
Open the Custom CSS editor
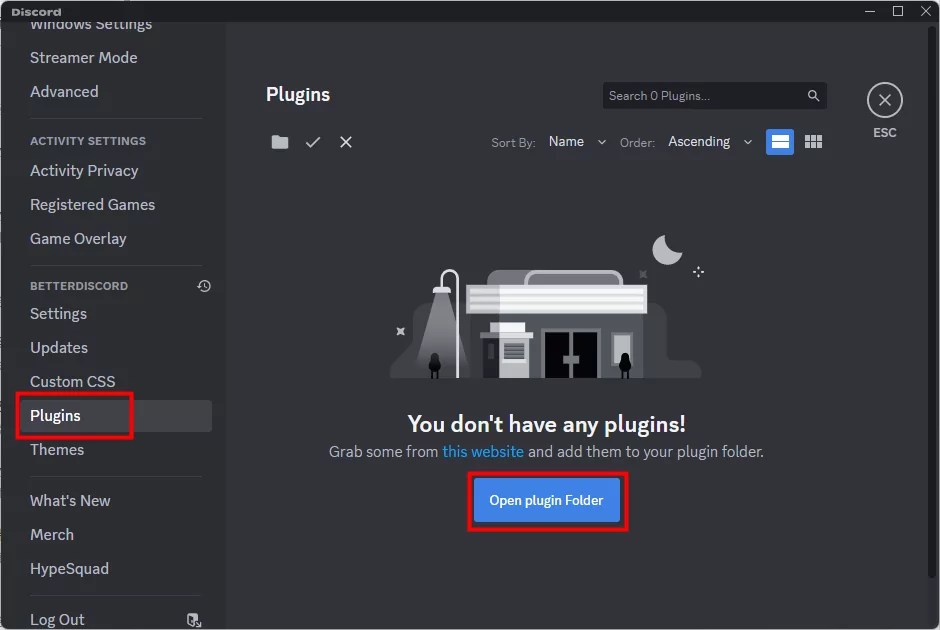[x=73, y=381]
